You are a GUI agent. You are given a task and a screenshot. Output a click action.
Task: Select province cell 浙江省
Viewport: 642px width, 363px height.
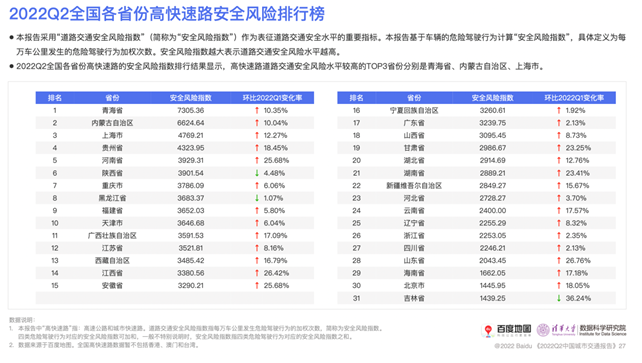click(x=414, y=236)
